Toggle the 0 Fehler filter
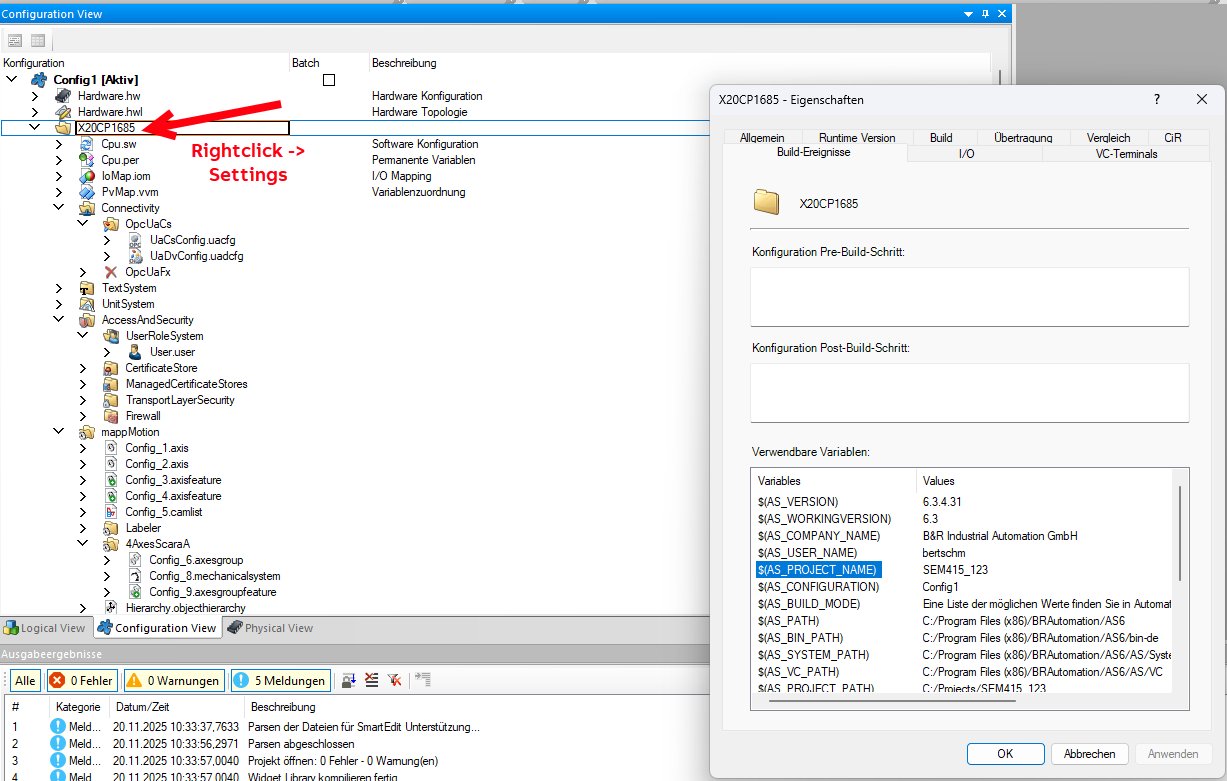This screenshot has width=1227, height=781. coord(81,681)
